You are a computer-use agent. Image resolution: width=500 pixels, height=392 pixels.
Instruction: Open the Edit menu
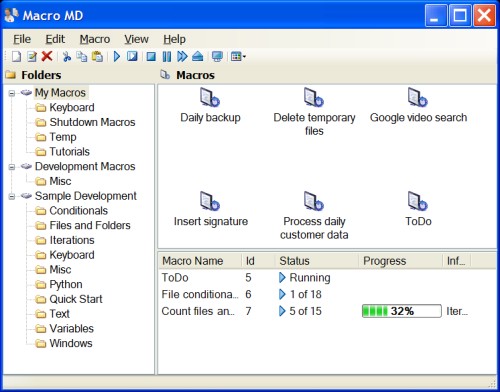click(55, 39)
